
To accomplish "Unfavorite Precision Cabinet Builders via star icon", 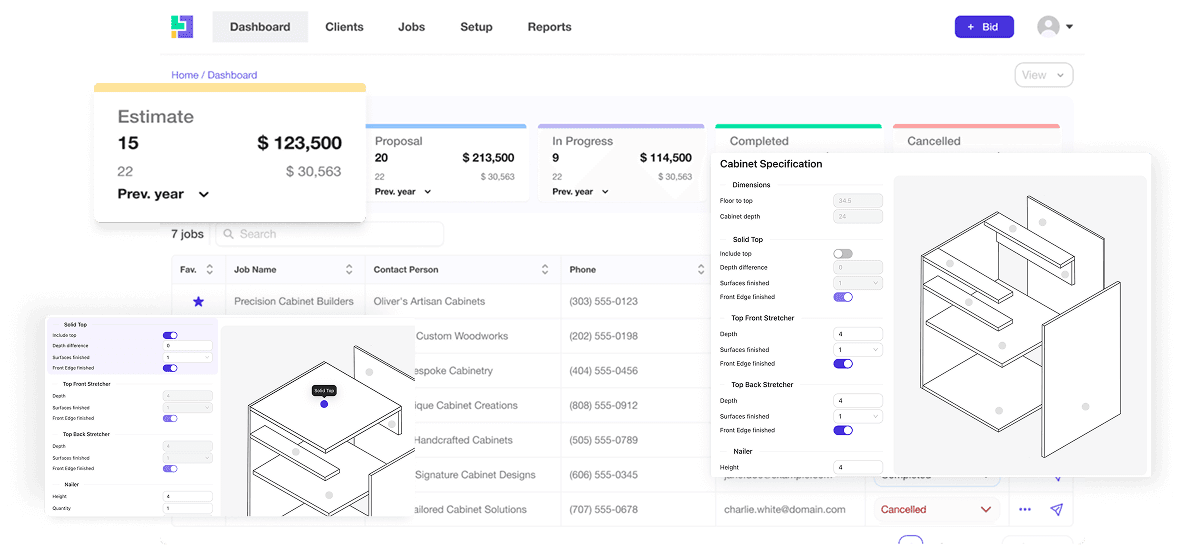I will pyautogui.click(x=198, y=301).
